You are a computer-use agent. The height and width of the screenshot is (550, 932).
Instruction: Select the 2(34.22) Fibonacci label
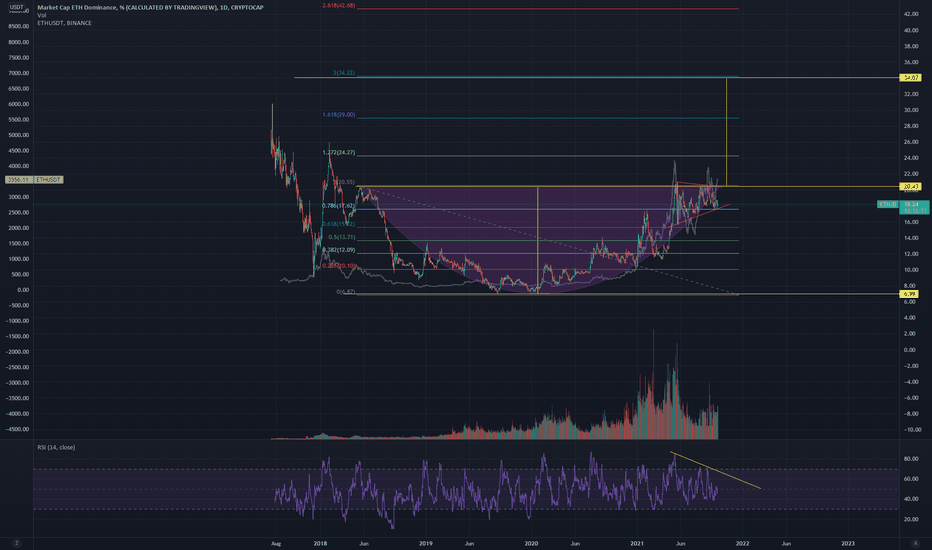[344, 73]
